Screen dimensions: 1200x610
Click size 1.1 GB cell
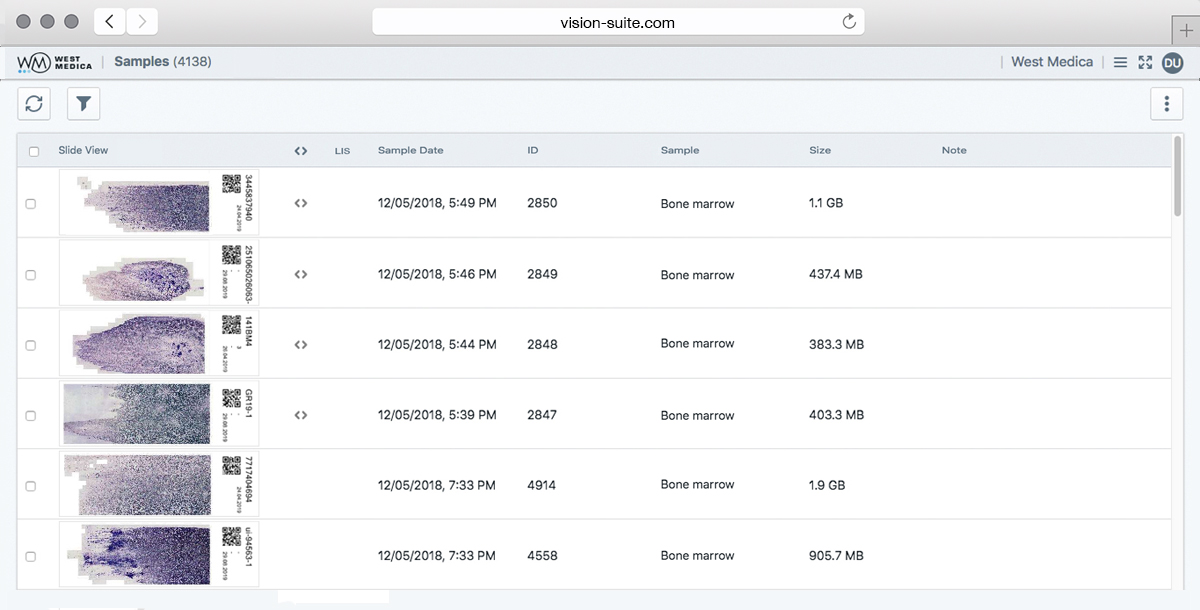point(826,203)
